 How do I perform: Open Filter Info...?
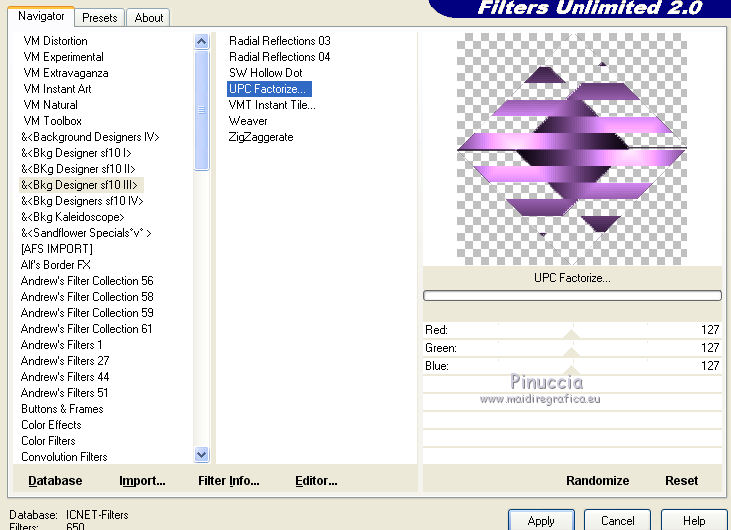[228, 481]
